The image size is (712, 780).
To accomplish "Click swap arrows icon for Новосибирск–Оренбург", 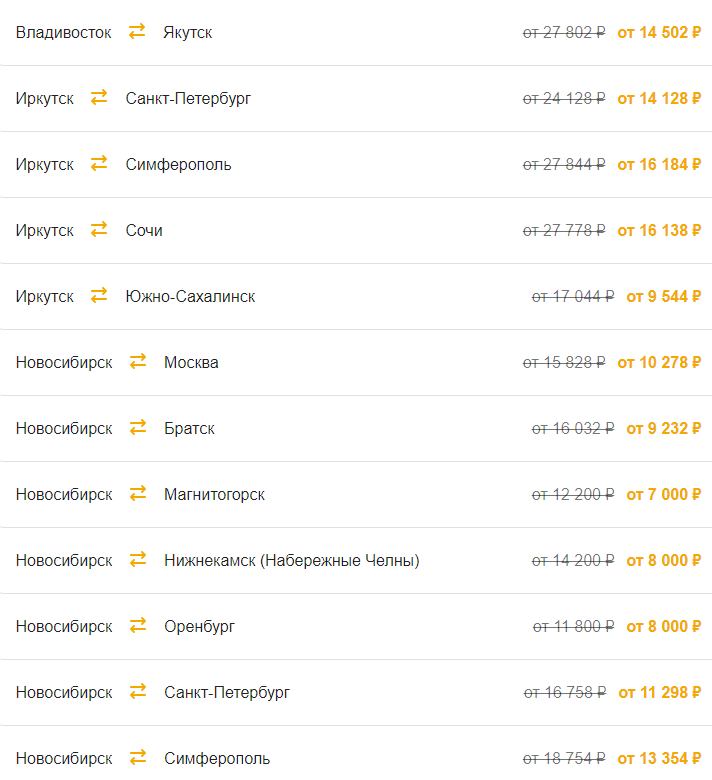I will click(138, 625).
